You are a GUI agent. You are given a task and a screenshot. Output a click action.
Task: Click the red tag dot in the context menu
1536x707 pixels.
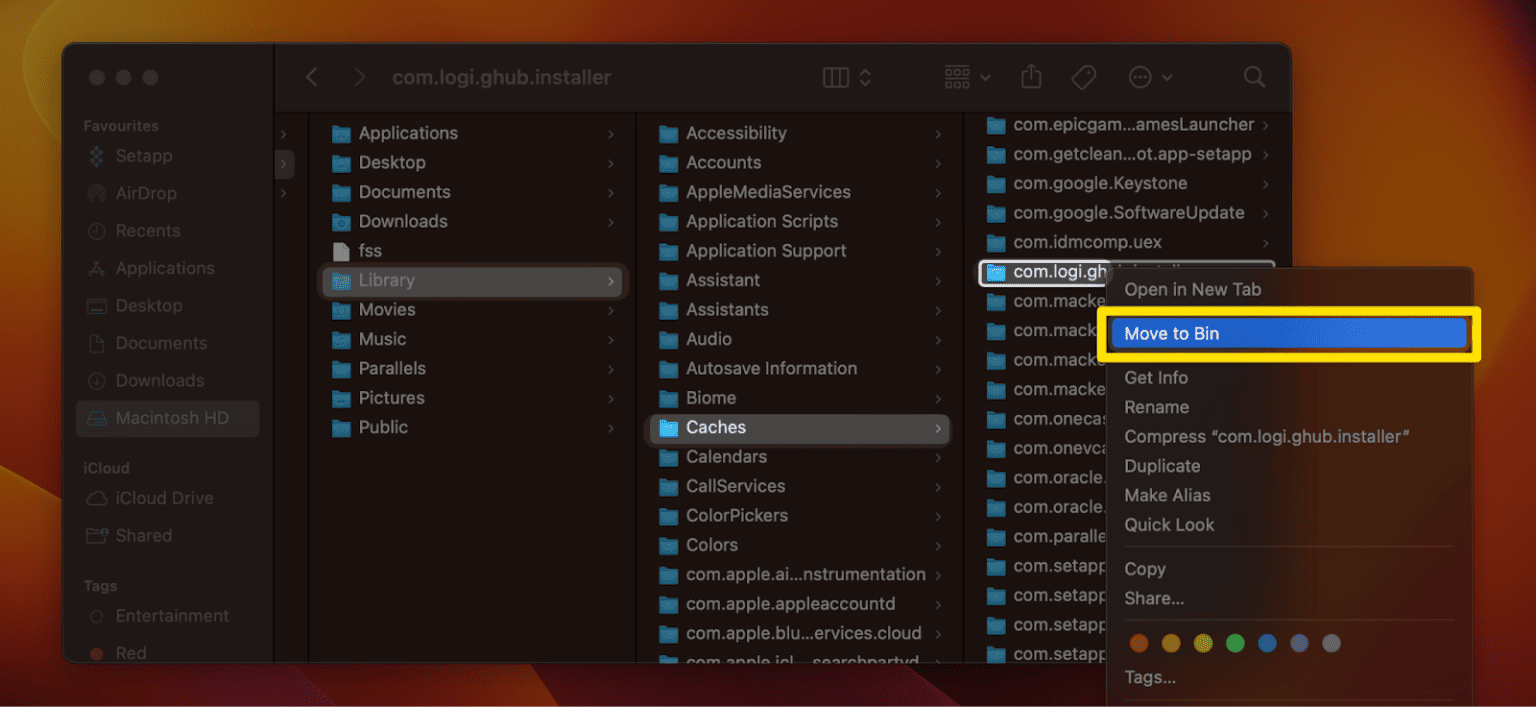point(1139,643)
